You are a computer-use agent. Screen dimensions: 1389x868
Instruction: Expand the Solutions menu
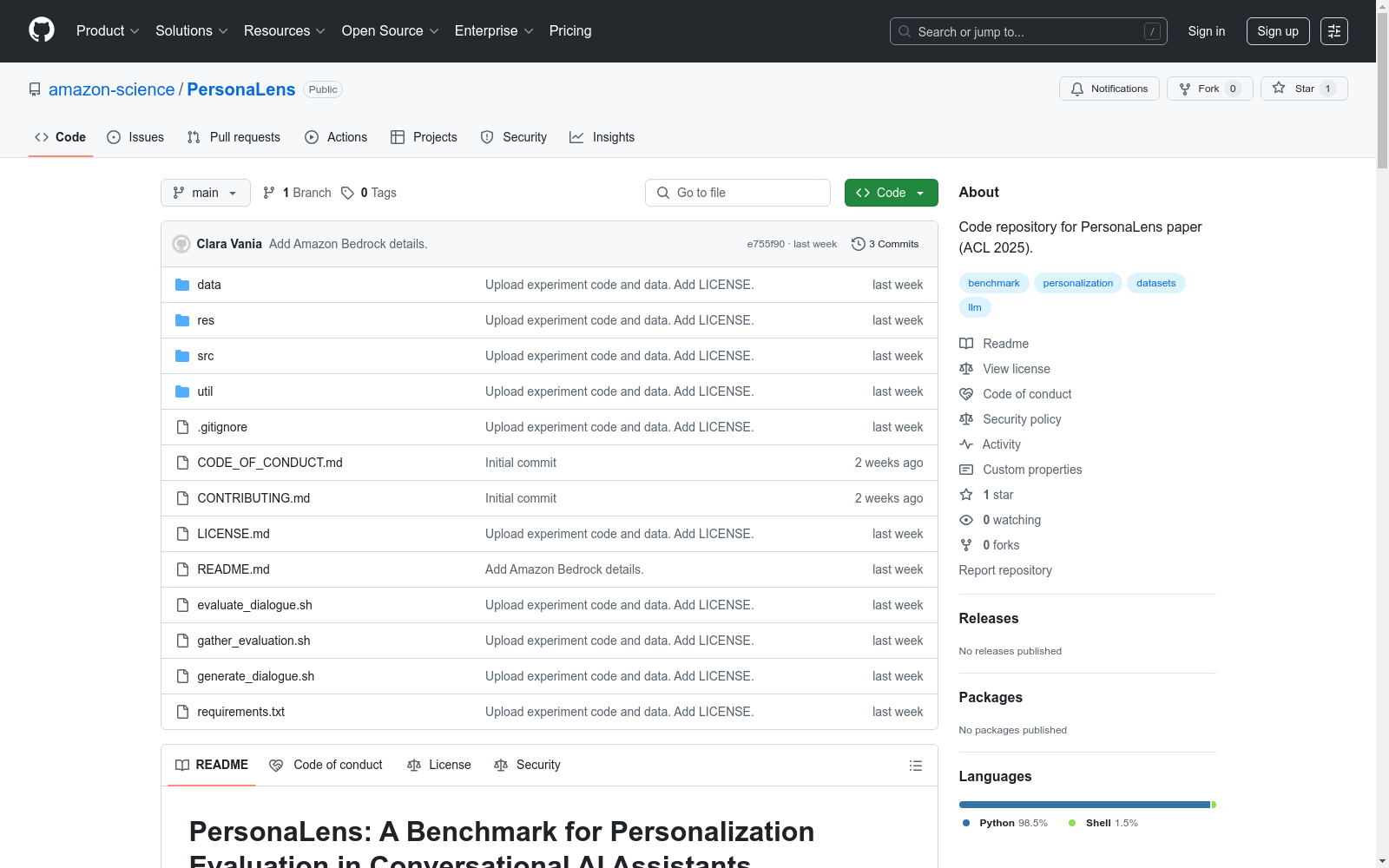(x=191, y=31)
